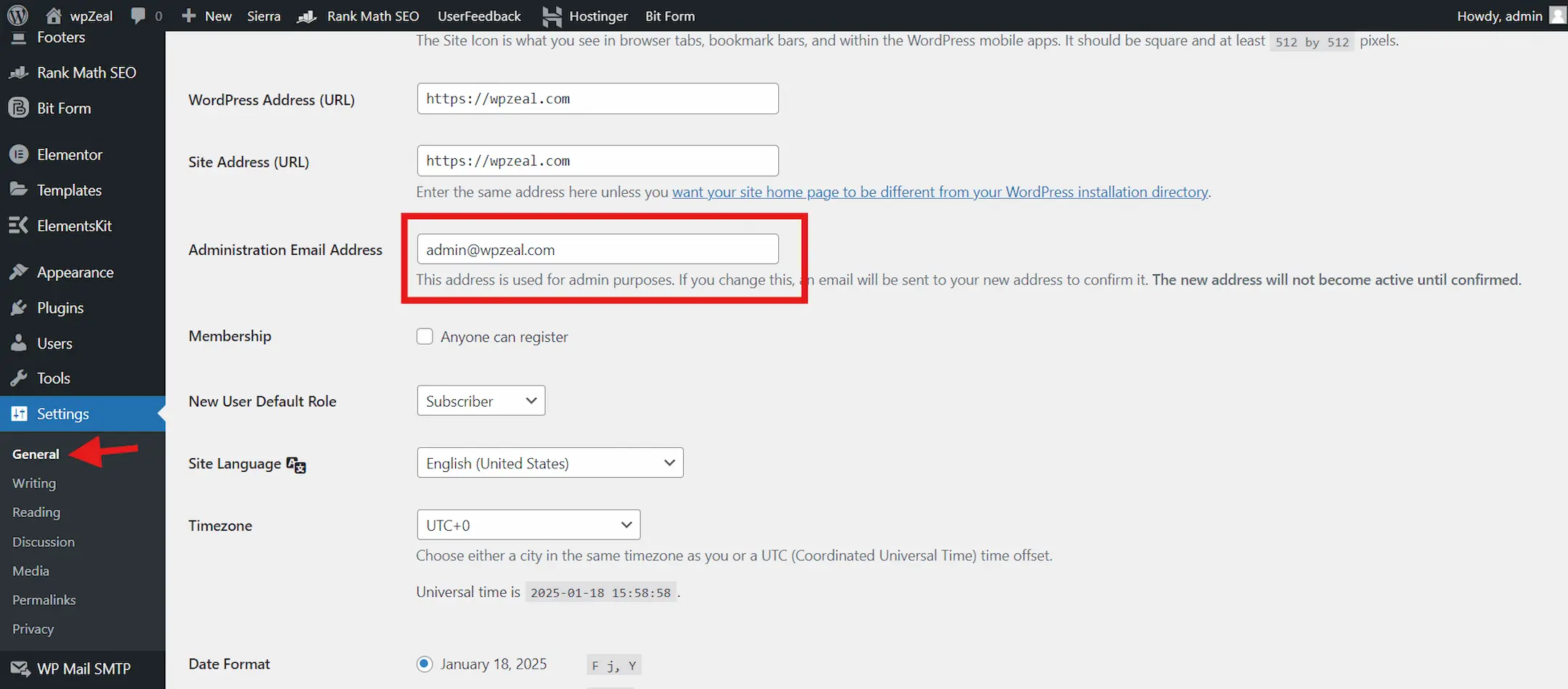The height and width of the screenshot is (689, 1568).
Task: Click the Site Address URL field
Action: click(597, 161)
